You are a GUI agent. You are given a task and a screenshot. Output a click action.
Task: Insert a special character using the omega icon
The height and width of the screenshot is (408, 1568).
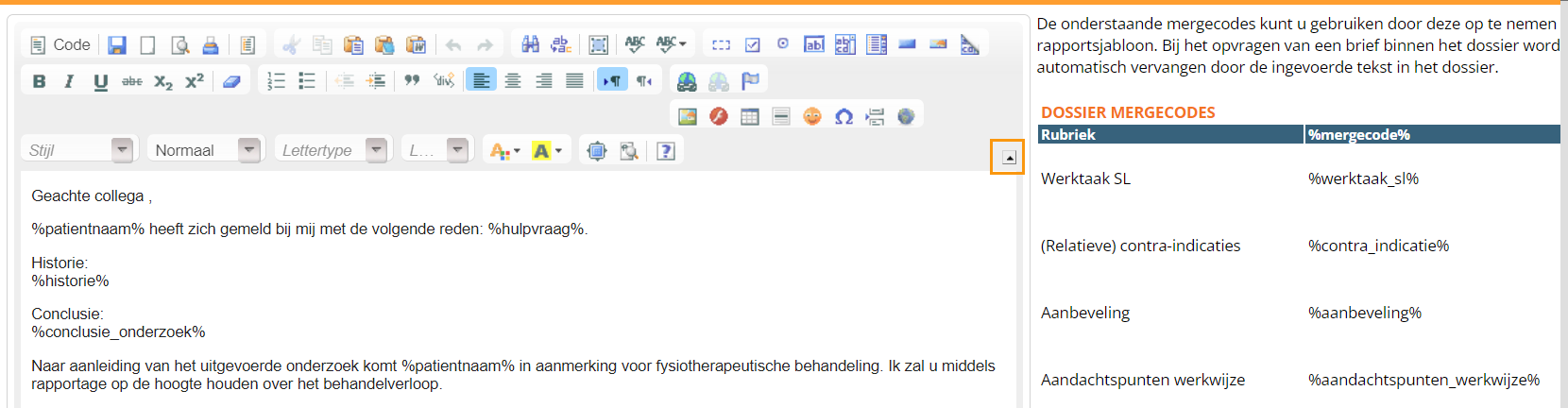tap(844, 116)
